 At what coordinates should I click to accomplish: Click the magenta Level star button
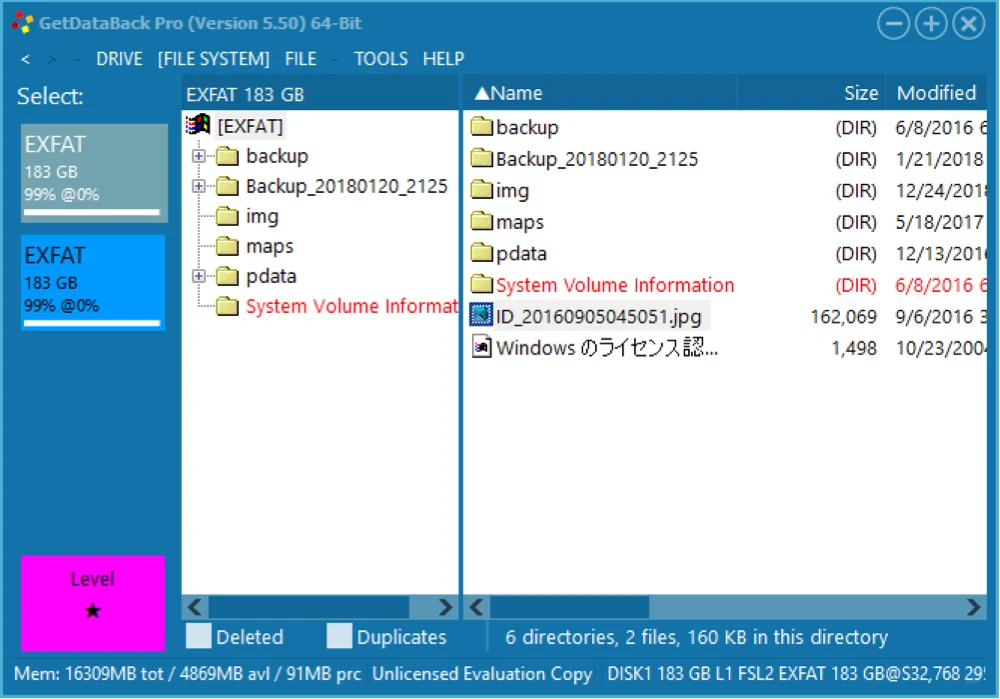(x=93, y=603)
